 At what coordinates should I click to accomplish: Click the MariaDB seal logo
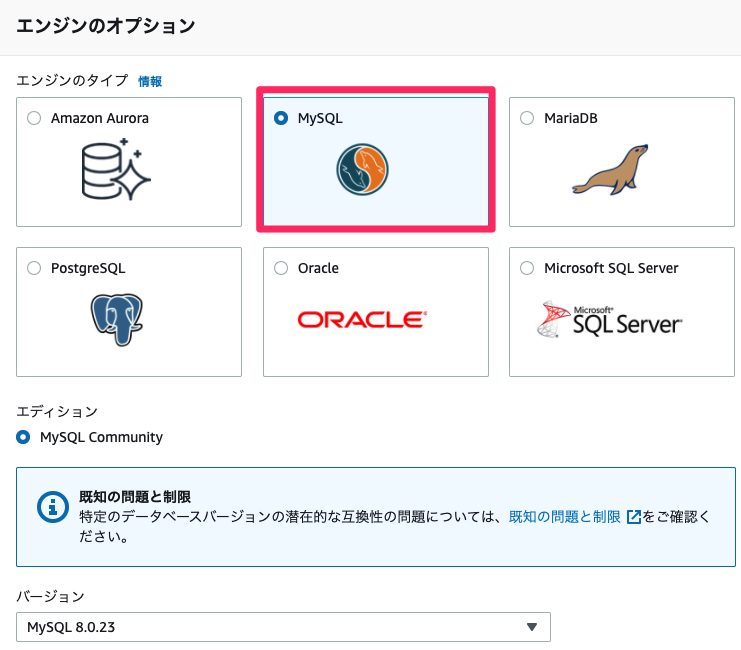[610, 170]
